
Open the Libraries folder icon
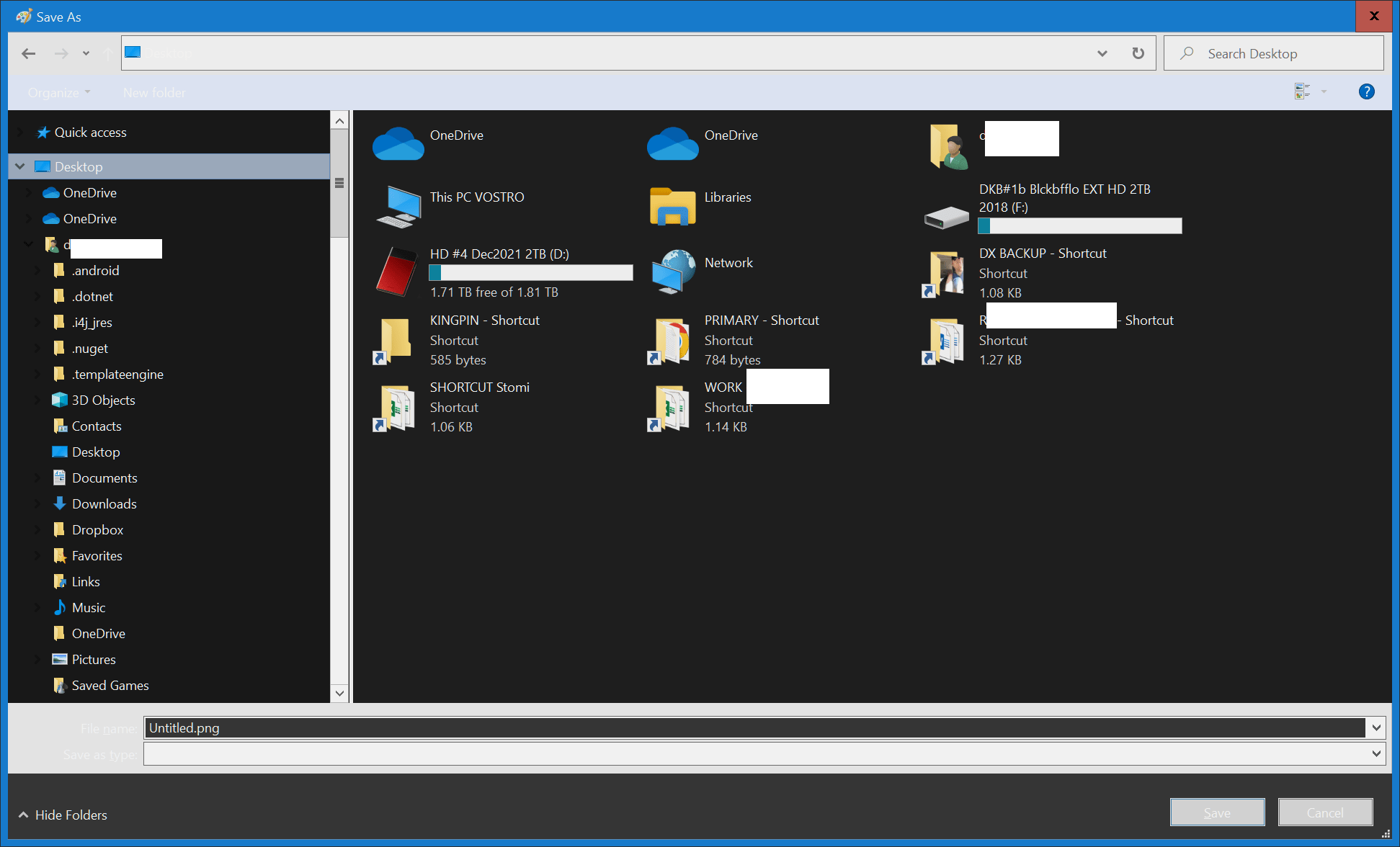click(671, 207)
